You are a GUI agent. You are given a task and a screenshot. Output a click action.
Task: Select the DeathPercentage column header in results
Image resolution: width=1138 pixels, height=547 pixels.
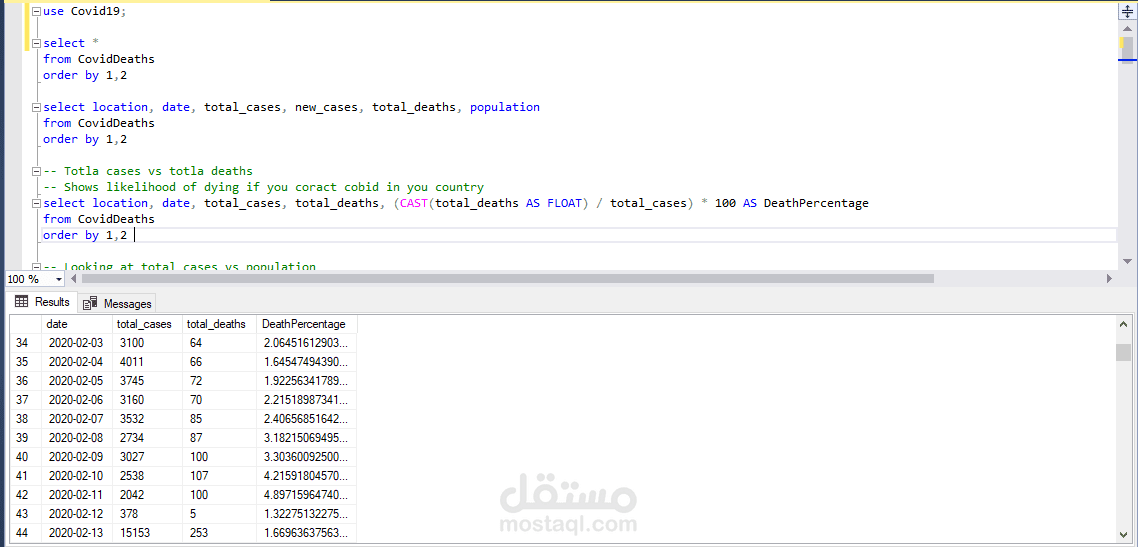click(306, 324)
